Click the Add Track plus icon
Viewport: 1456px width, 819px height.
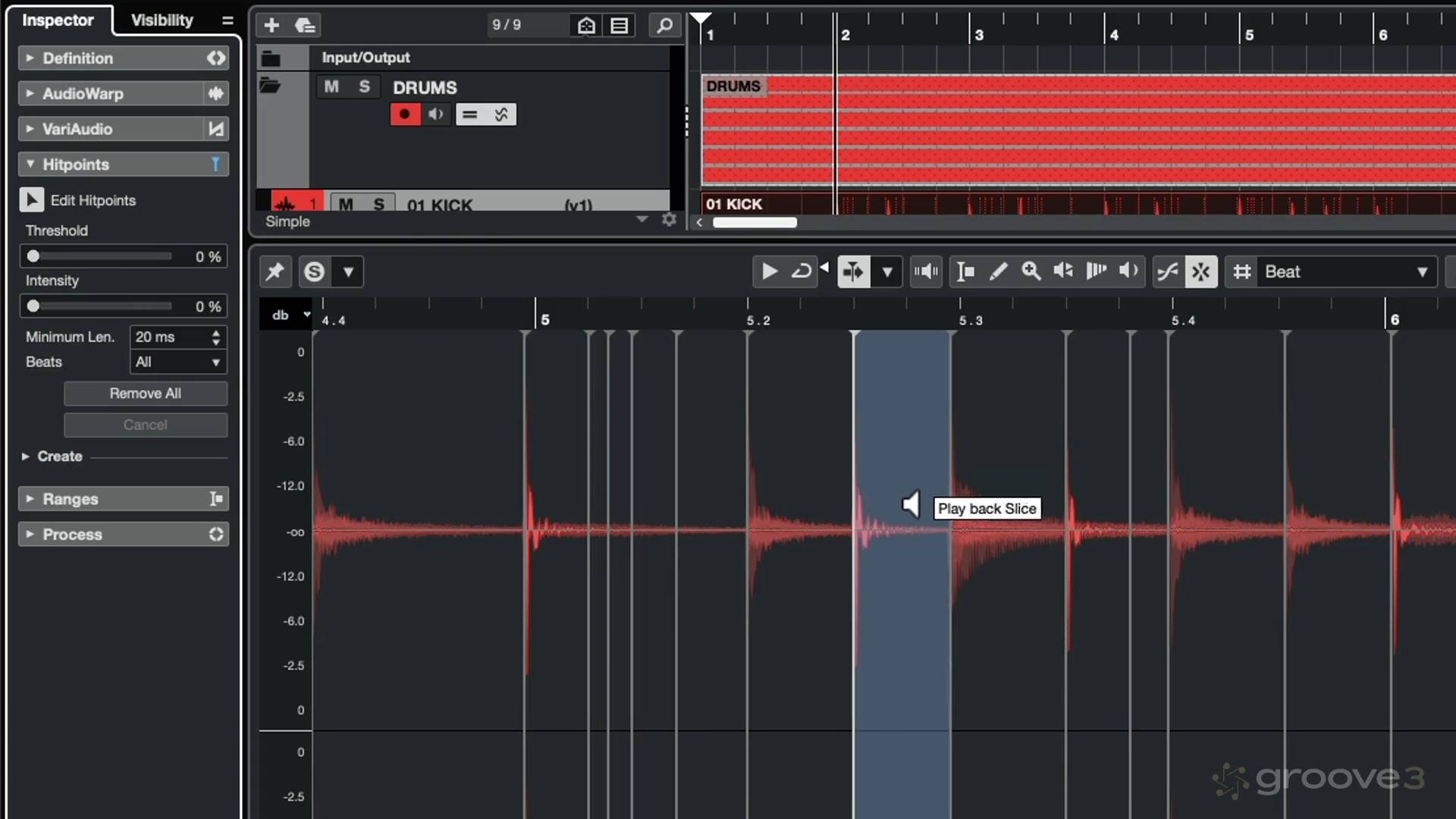[x=271, y=25]
